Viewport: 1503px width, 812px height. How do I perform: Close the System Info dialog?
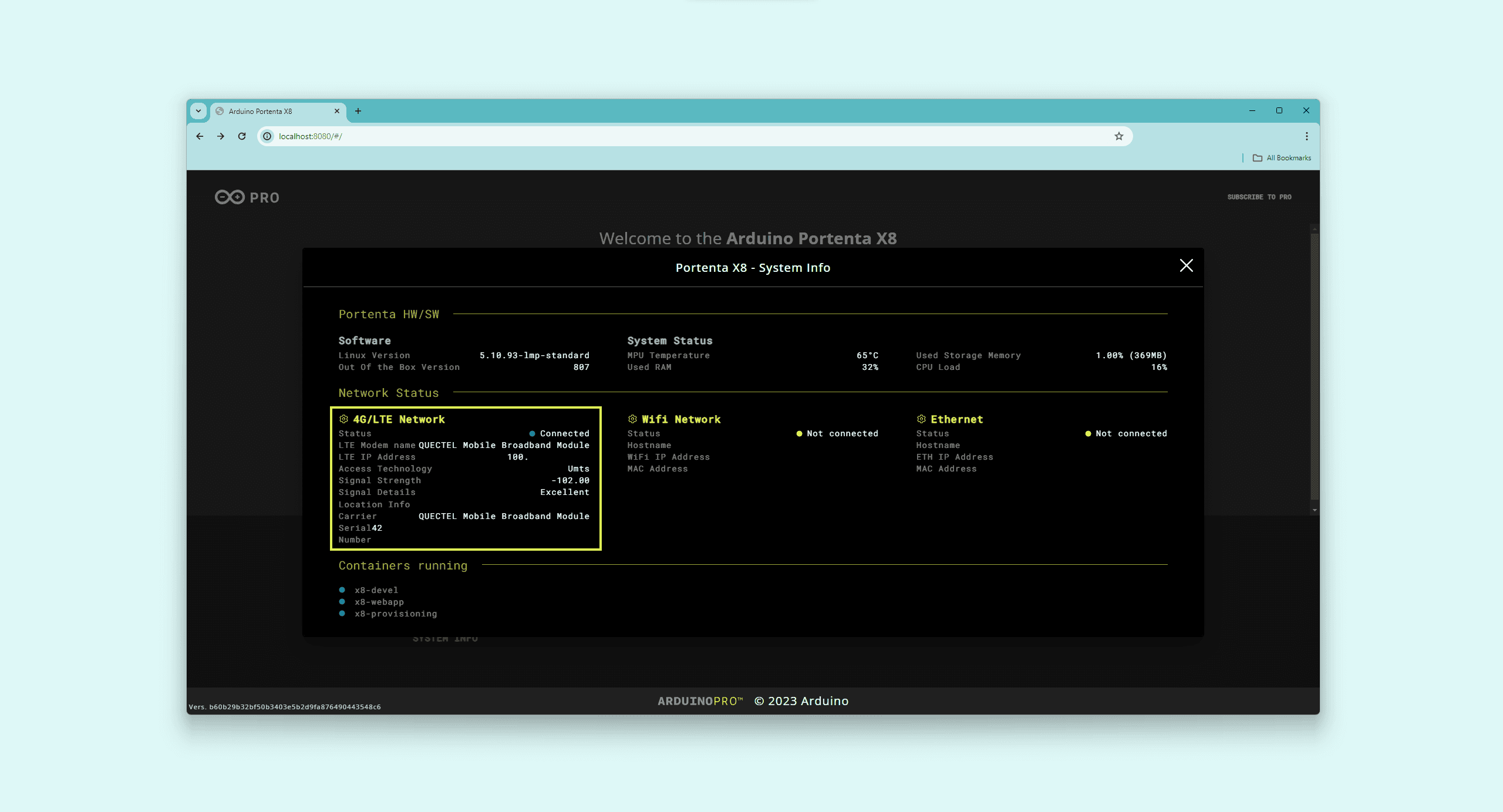[1186, 266]
